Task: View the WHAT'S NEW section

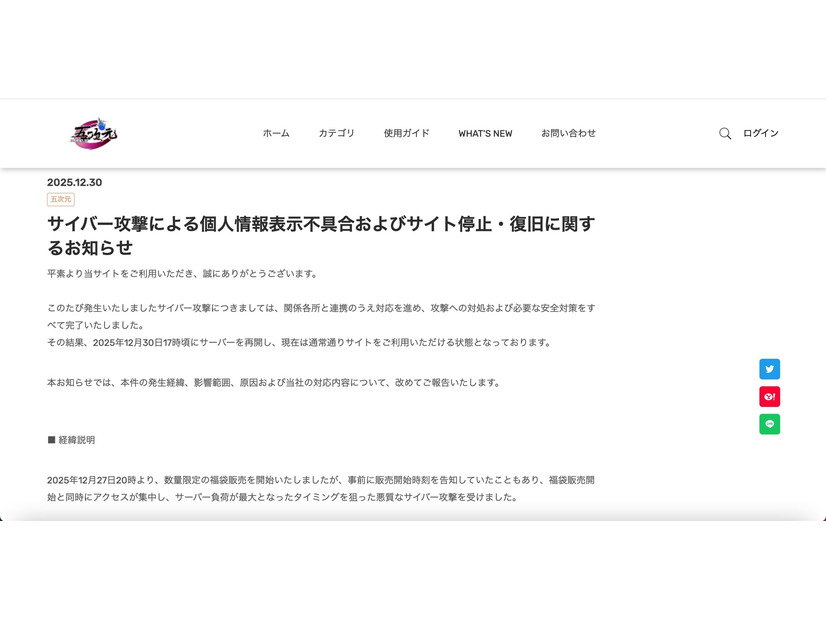Action: pyautogui.click(x=485, y=132)
